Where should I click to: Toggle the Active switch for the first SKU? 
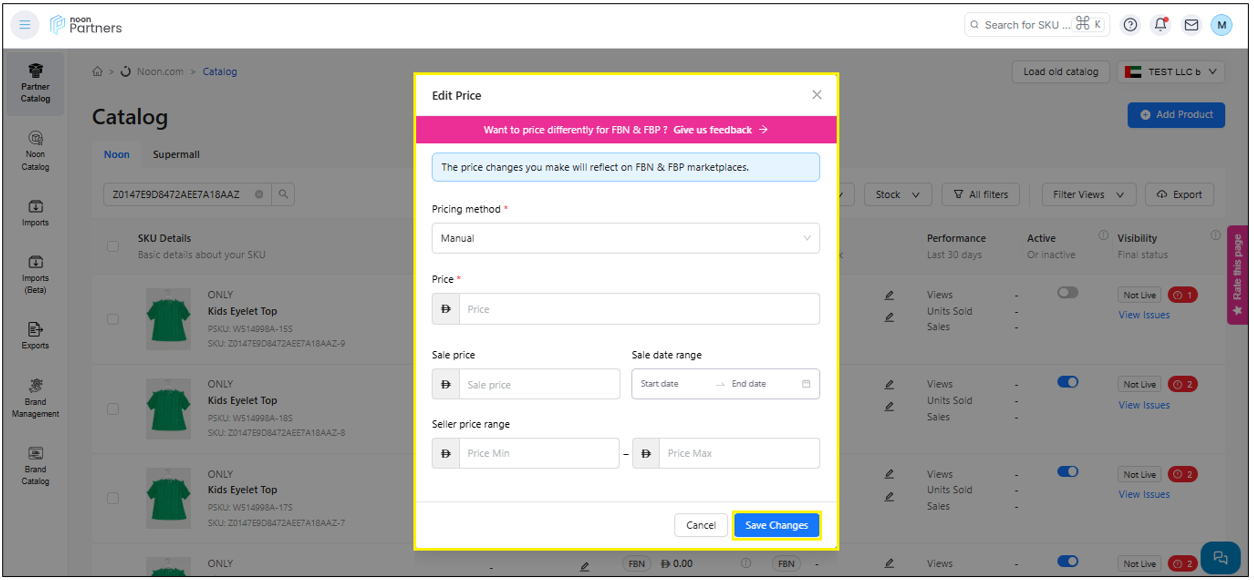[1067, 293]
